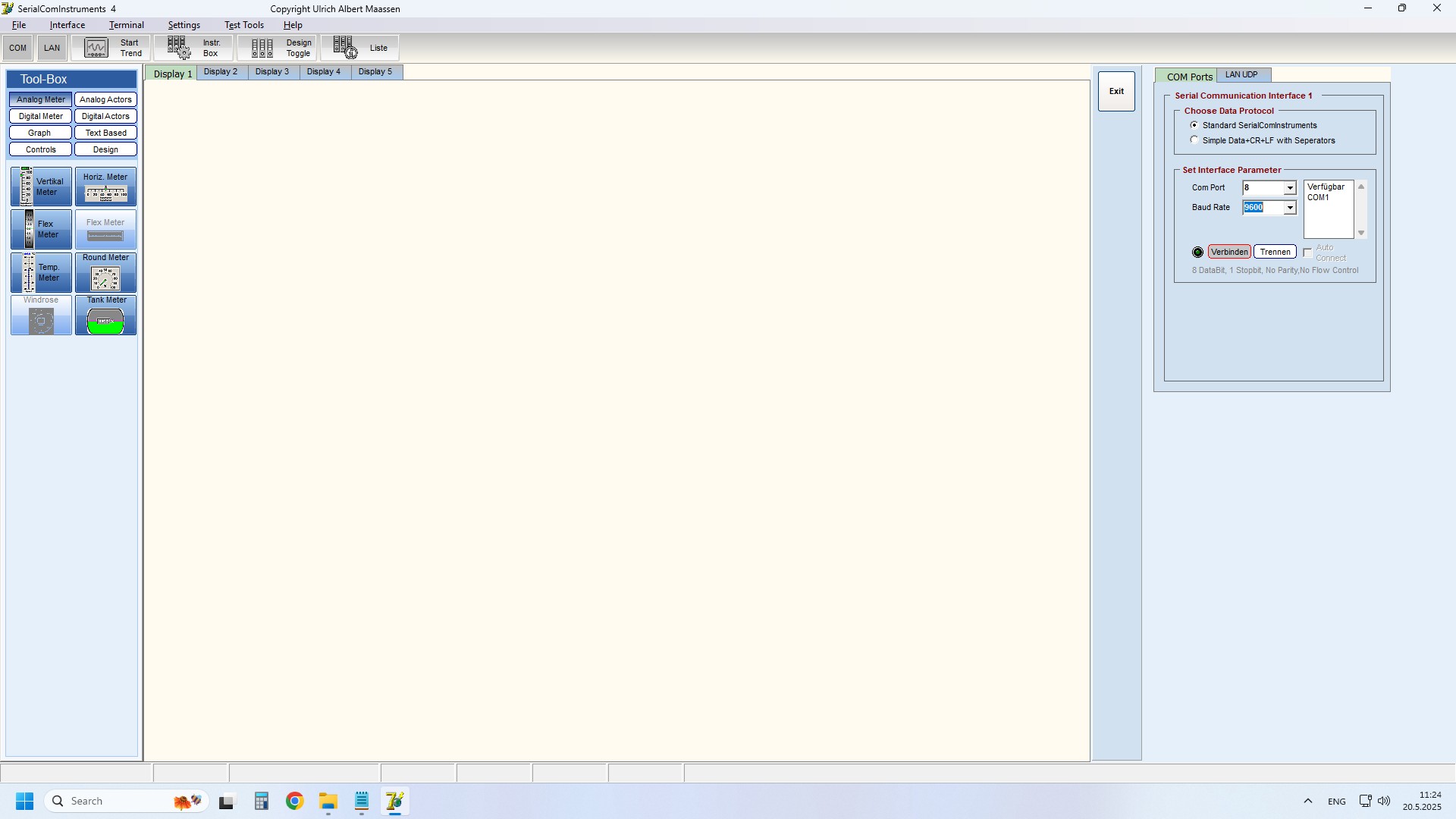Screen dimensions: 1456x819
Task: Click the Exit button
Action: [1116, 91]
